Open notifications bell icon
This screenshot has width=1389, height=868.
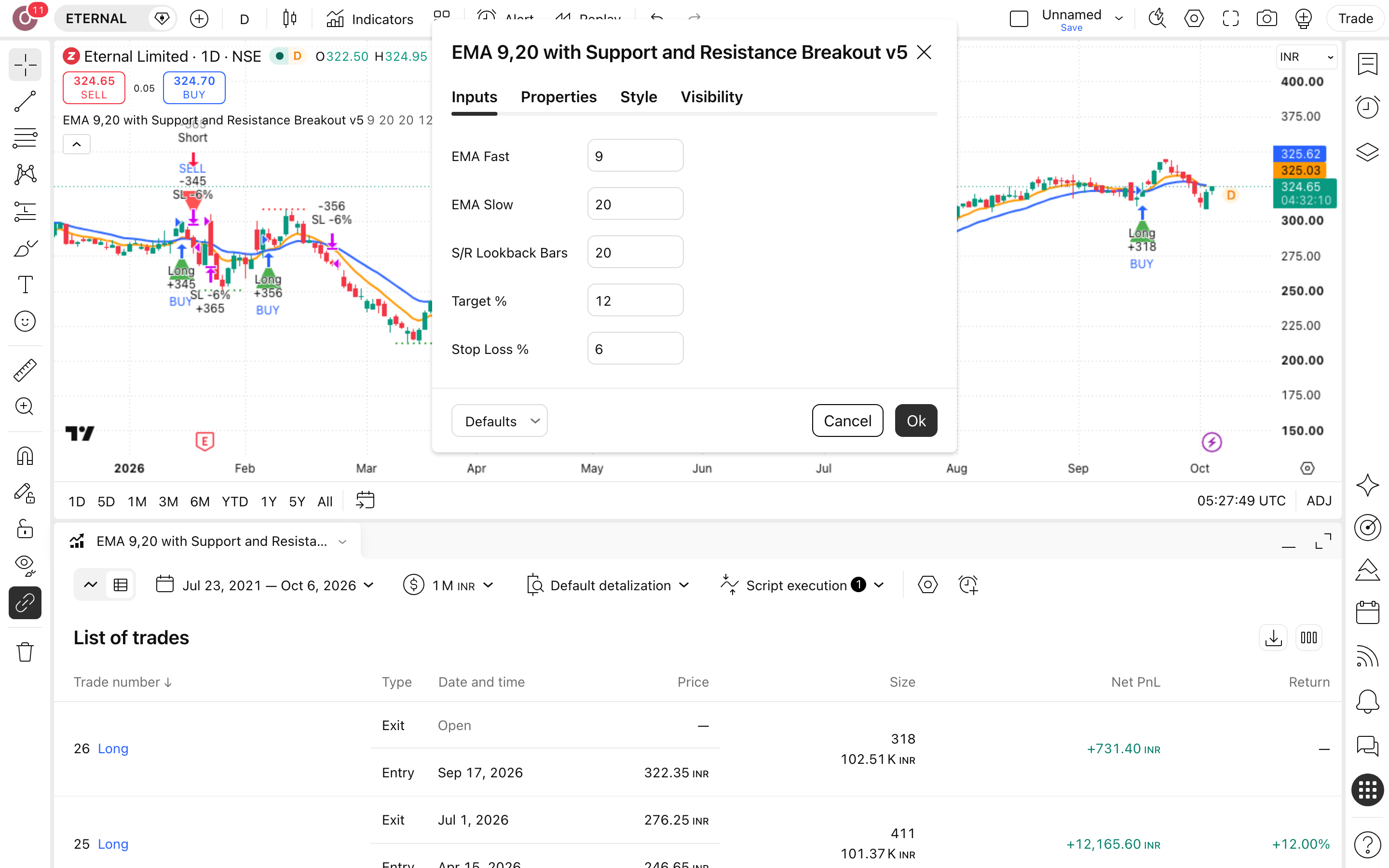coord(1368,701)
